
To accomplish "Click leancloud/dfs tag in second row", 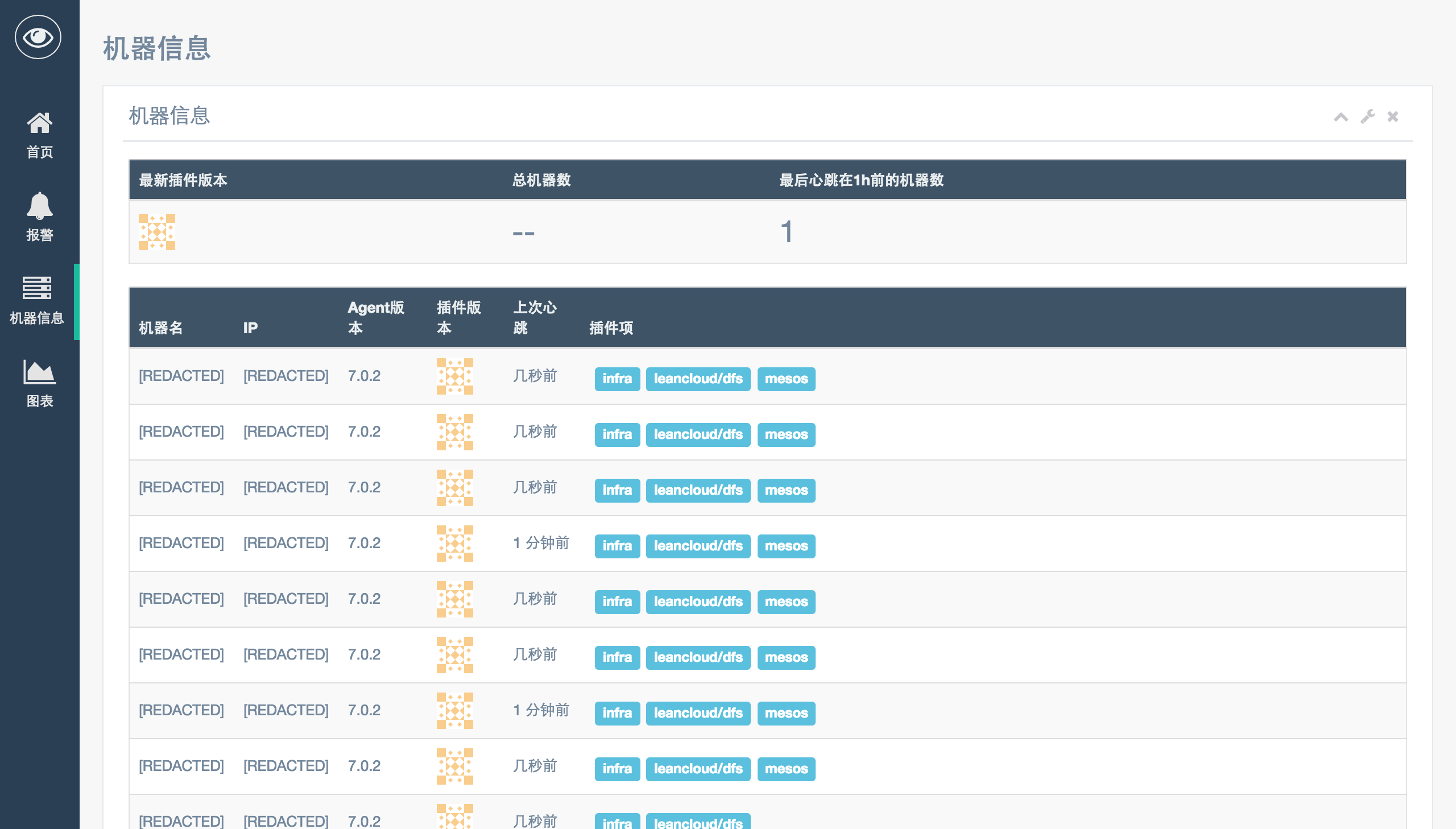I will pos(697,434).
